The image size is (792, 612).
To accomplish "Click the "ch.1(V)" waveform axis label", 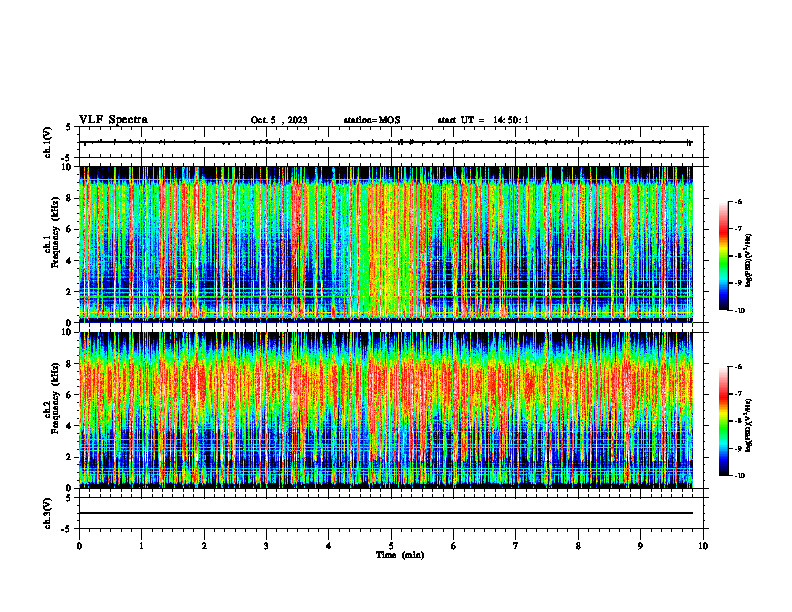I will tap(47, 142).
